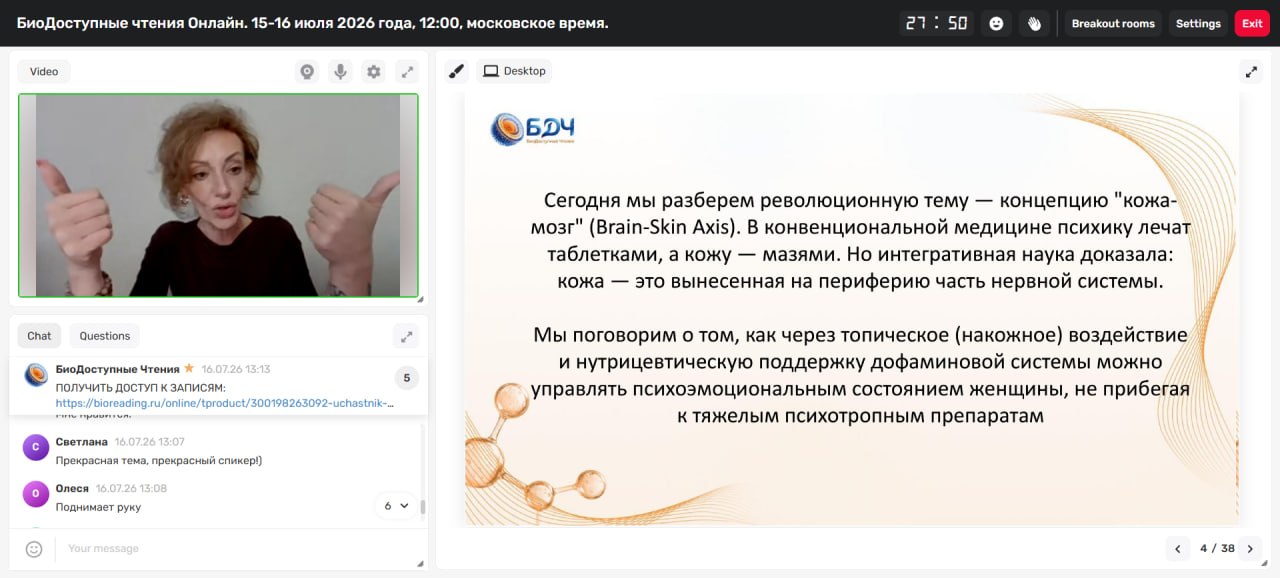The width and height of the screenshot is (1280, 578).
Task: Click Олеся's avatar in chat
Action: coord(36,493)
